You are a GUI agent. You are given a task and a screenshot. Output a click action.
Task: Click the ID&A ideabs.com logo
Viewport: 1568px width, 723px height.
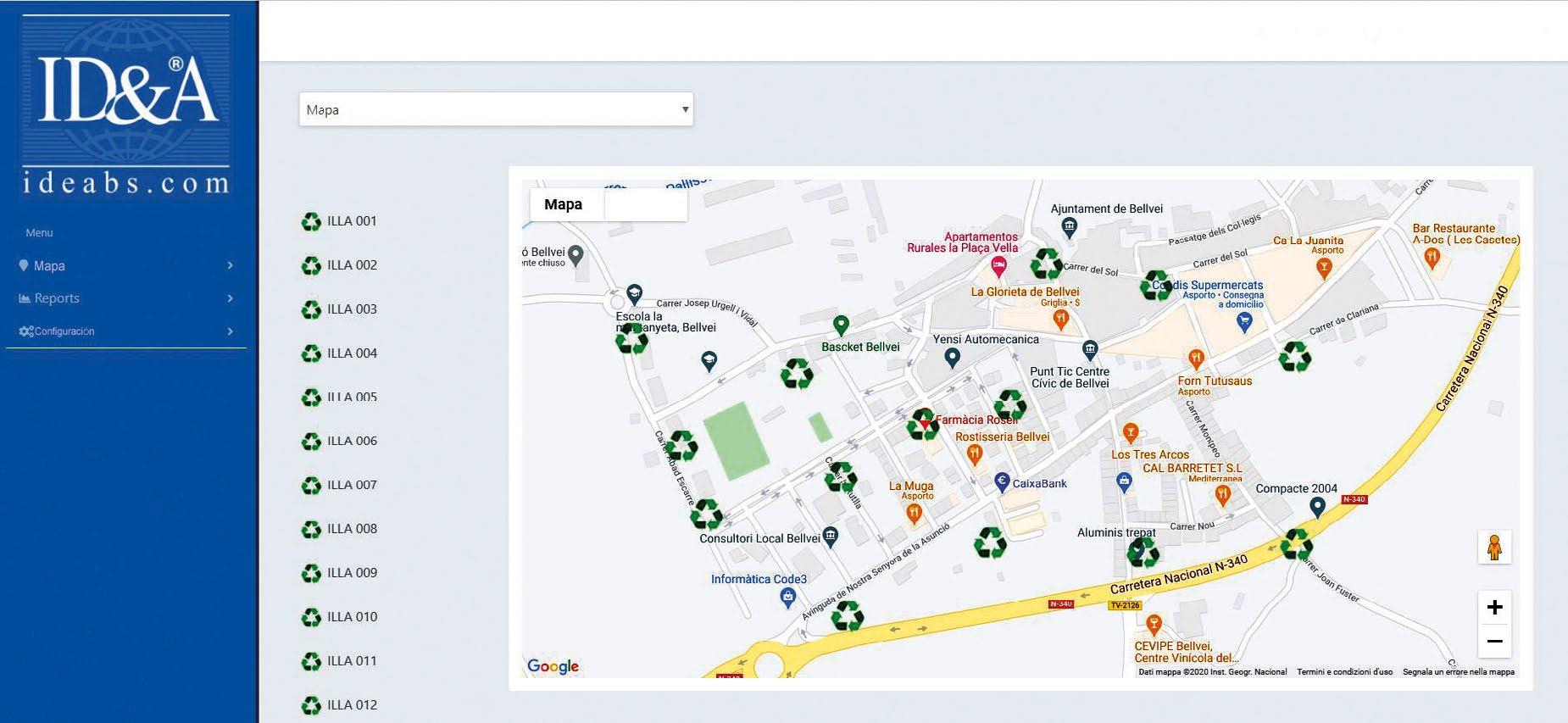127,106
